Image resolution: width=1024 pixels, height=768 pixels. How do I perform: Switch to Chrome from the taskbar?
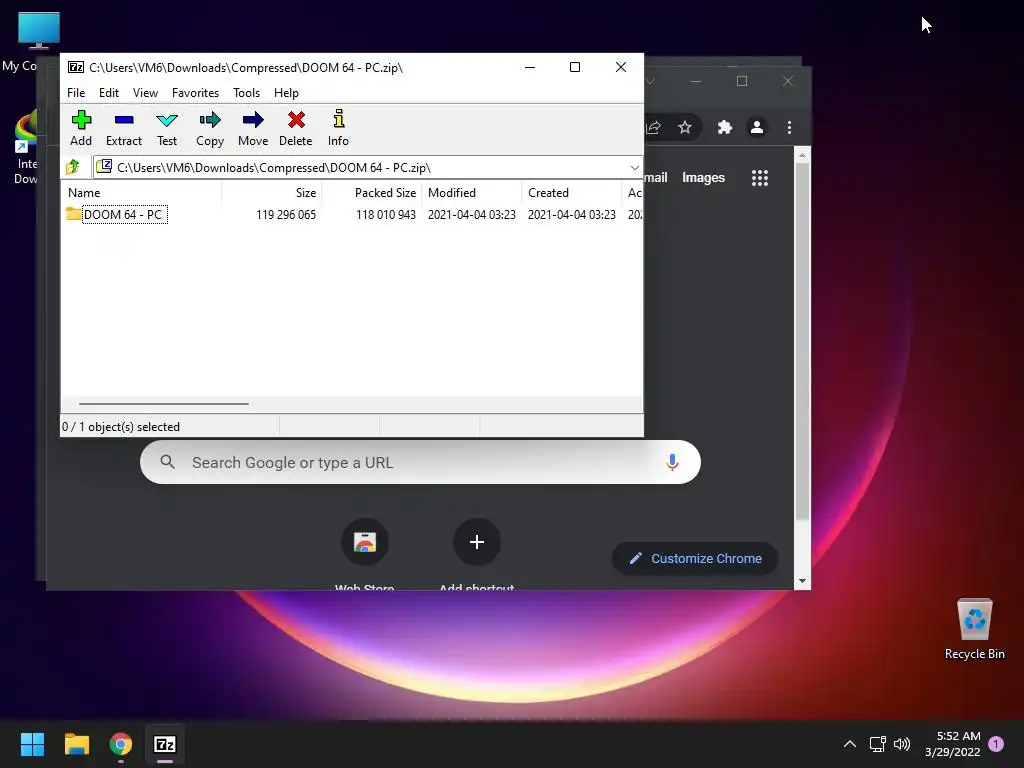[121, 744]
